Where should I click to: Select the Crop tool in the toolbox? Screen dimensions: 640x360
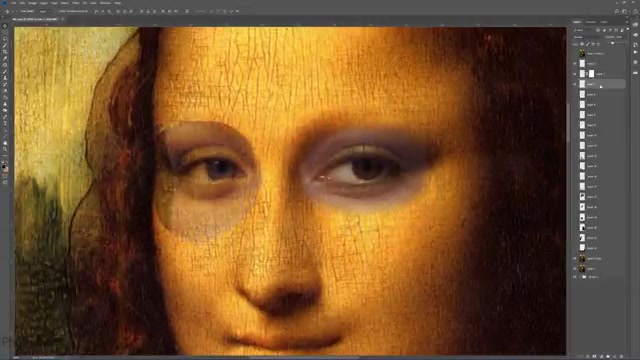pyautogui.click(x=5, y=52)
